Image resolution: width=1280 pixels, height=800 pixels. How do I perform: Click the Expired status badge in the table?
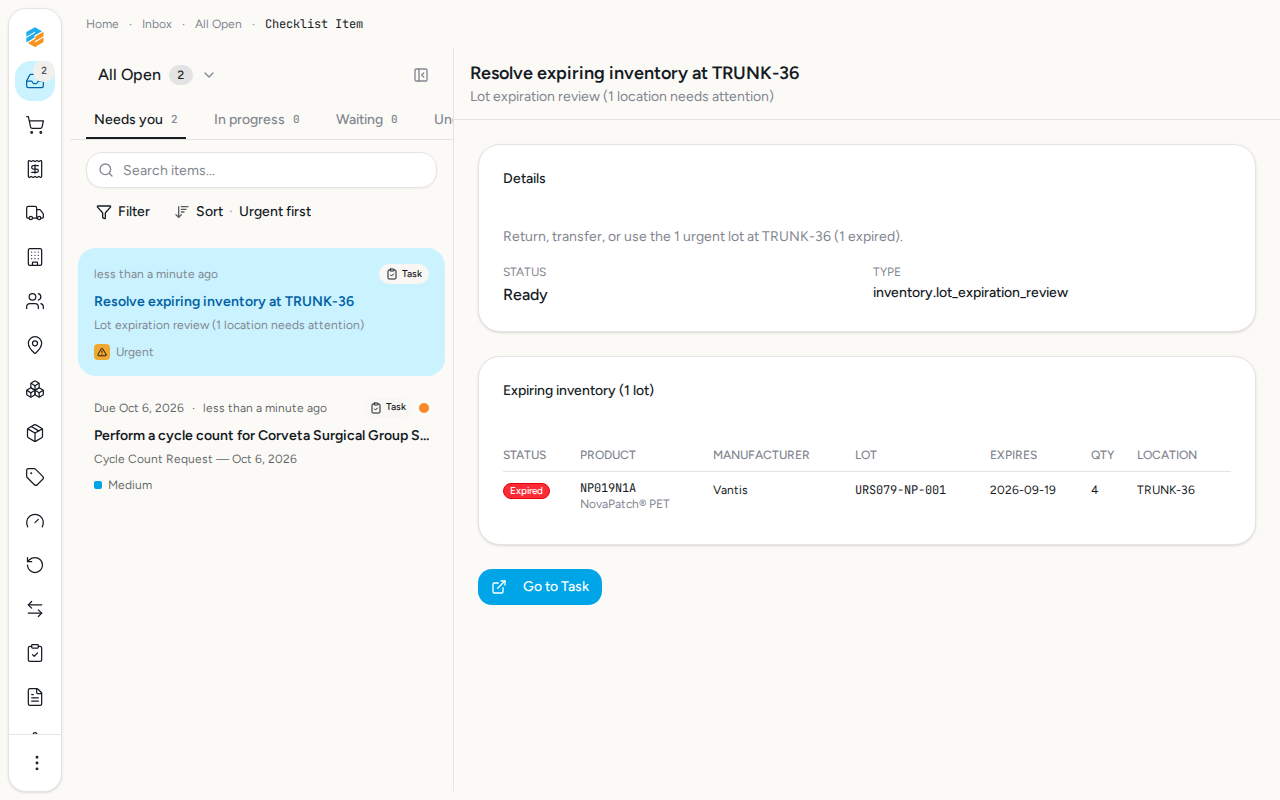pyautogui.click(x=526, y=491)
